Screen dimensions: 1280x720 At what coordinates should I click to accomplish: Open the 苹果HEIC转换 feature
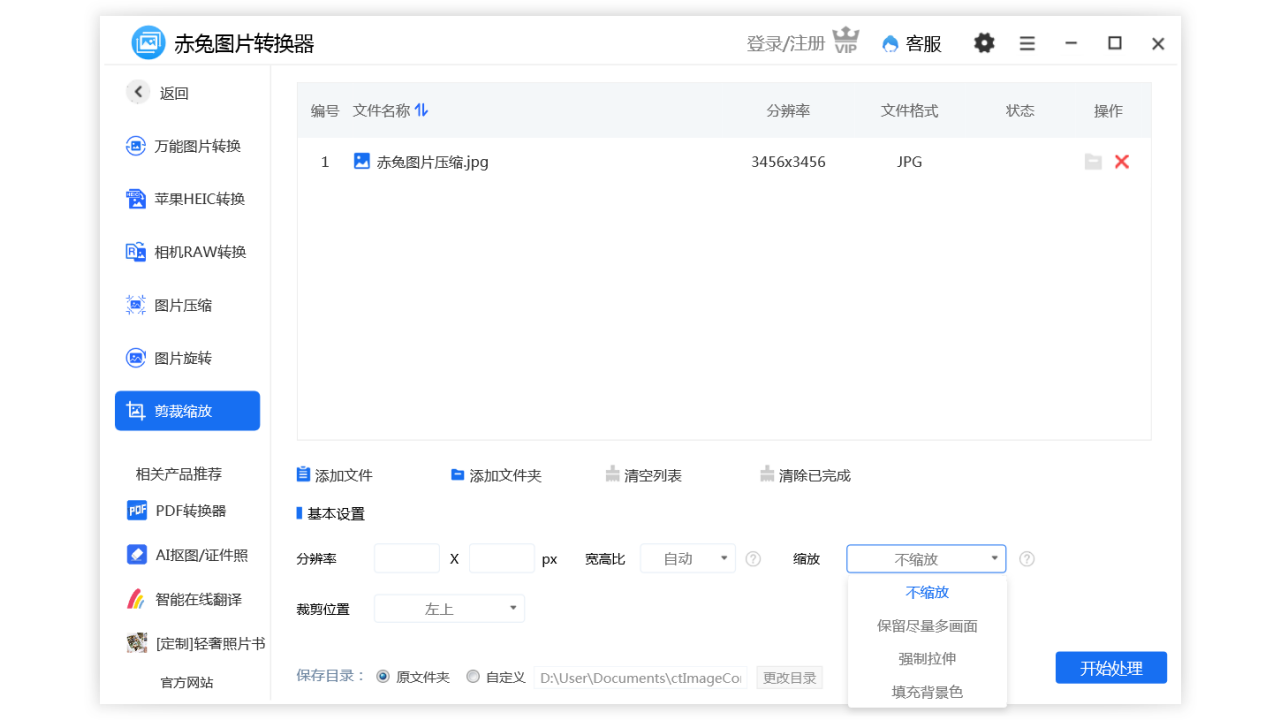coord(187,198)
